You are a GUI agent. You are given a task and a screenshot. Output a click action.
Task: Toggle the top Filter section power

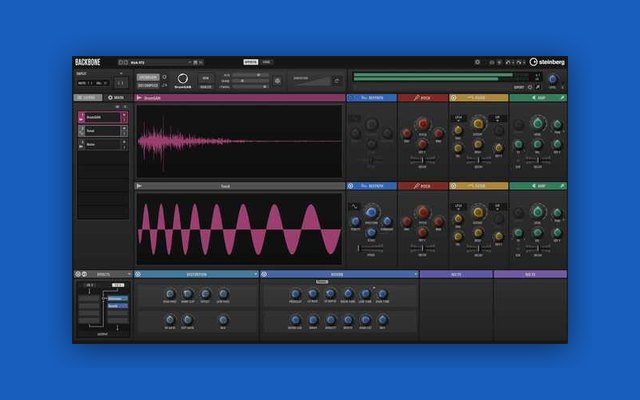(x=453, y=98)
